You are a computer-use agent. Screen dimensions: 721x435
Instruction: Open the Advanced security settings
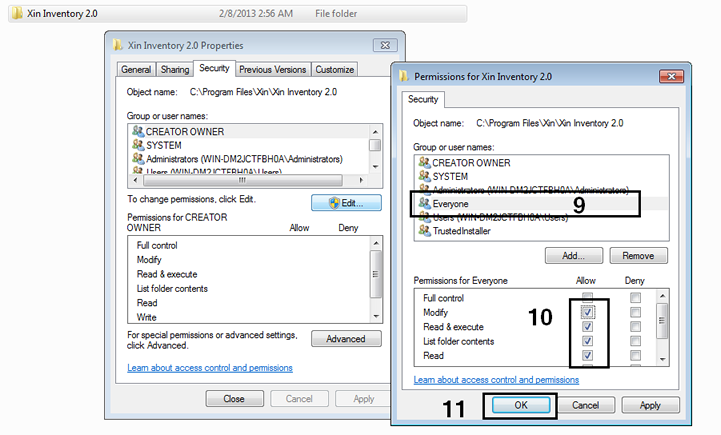[x=346, y=339]
